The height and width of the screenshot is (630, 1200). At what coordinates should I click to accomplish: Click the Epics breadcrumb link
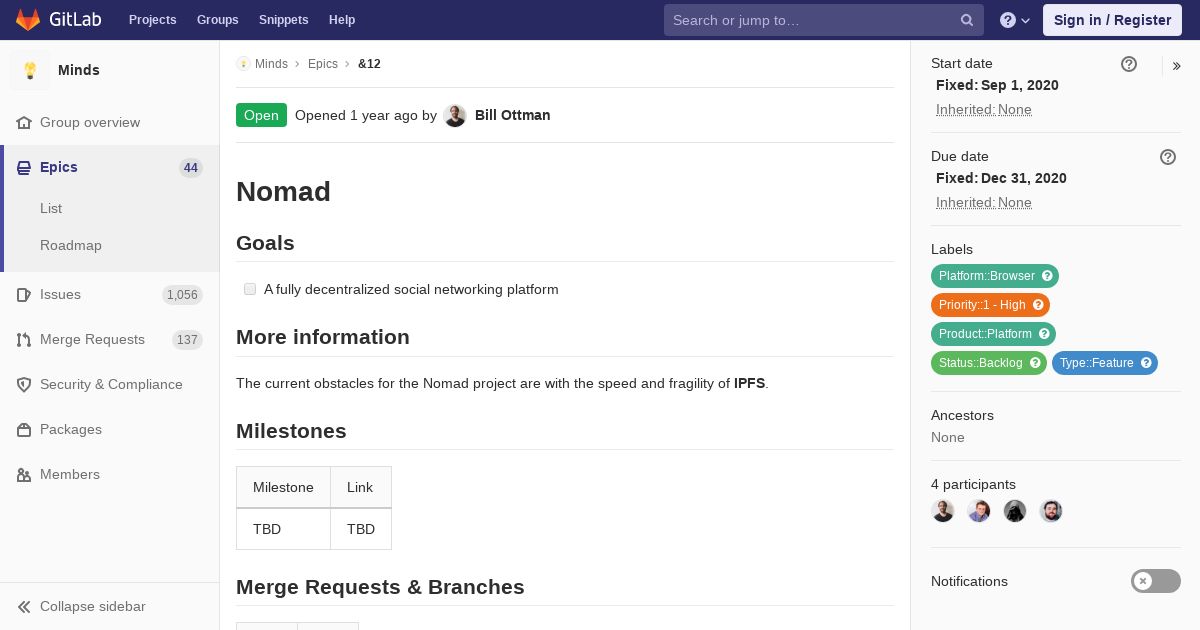tap(323, 64)
